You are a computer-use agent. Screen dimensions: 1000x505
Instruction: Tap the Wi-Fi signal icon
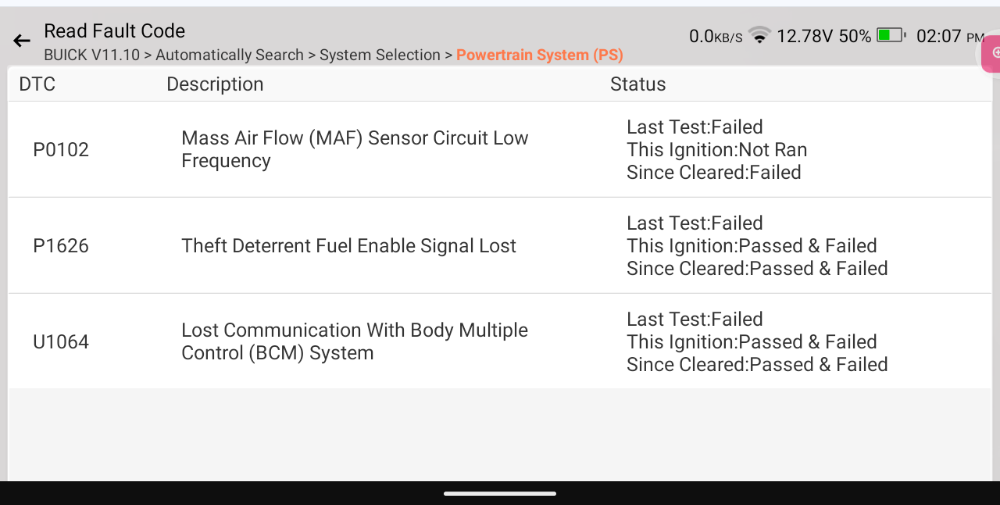[x=760, y=35]
